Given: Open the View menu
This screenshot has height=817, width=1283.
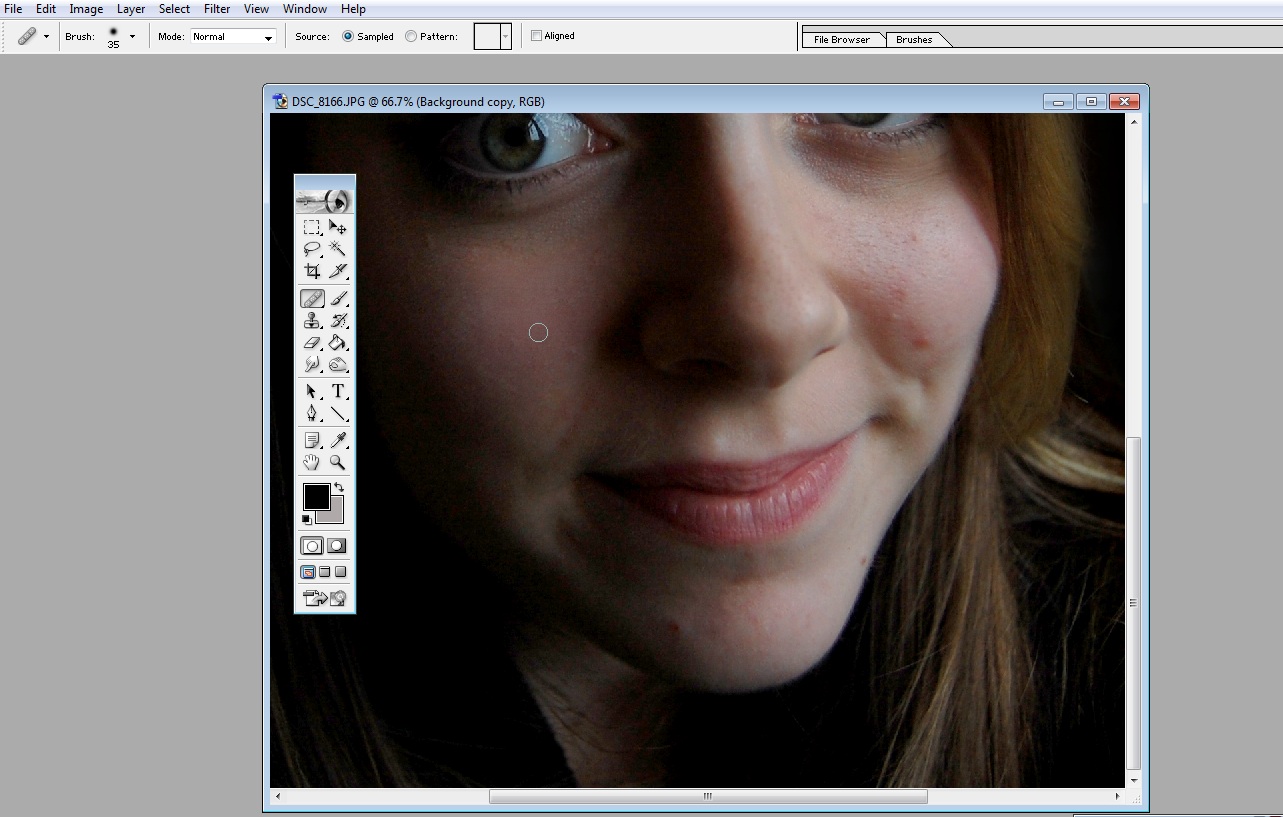Looking at the screenshot, I should [x=256, y=9].
